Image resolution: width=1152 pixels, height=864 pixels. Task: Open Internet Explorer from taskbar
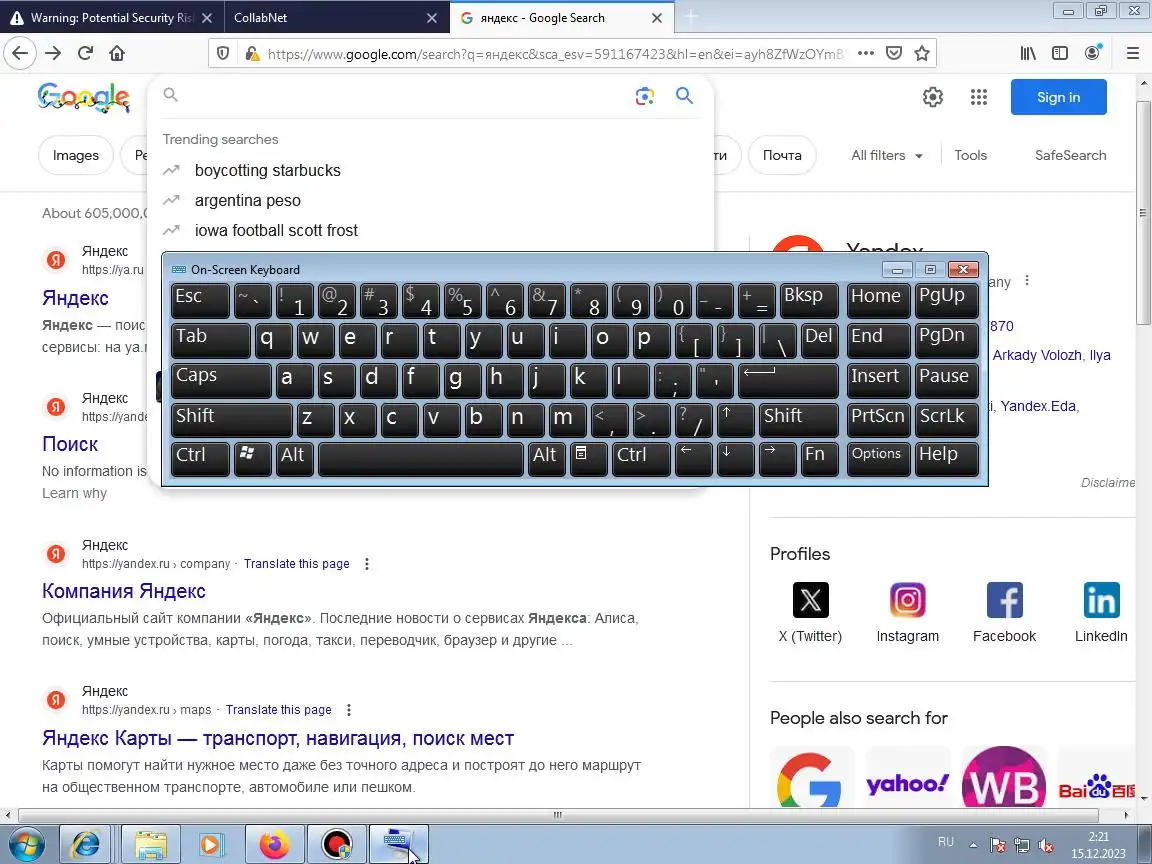pos(85,844)
